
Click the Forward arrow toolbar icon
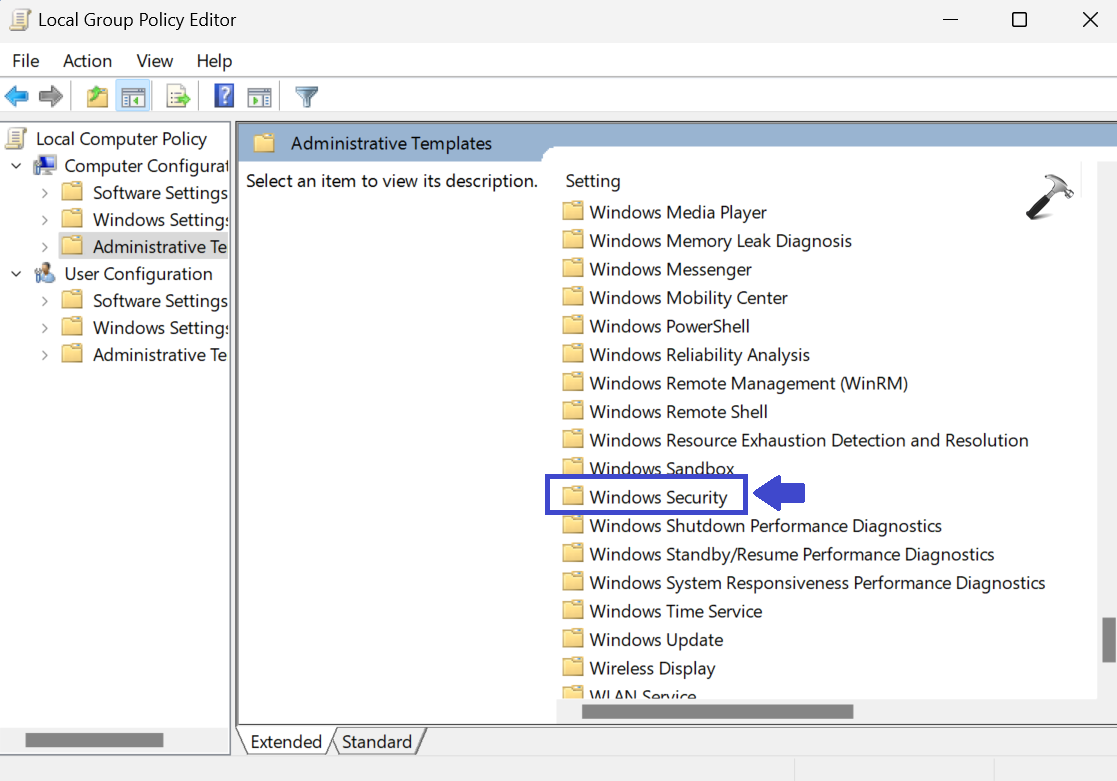(50, 97)
